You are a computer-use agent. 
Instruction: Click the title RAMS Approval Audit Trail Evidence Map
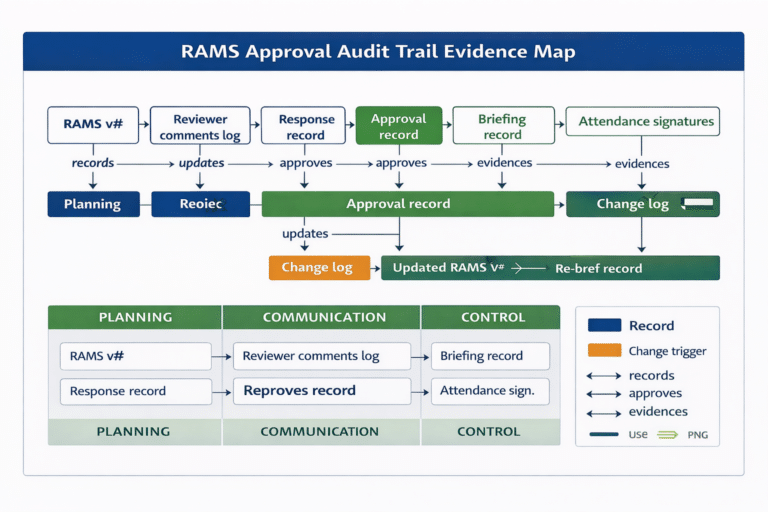(x=378, y=51)
